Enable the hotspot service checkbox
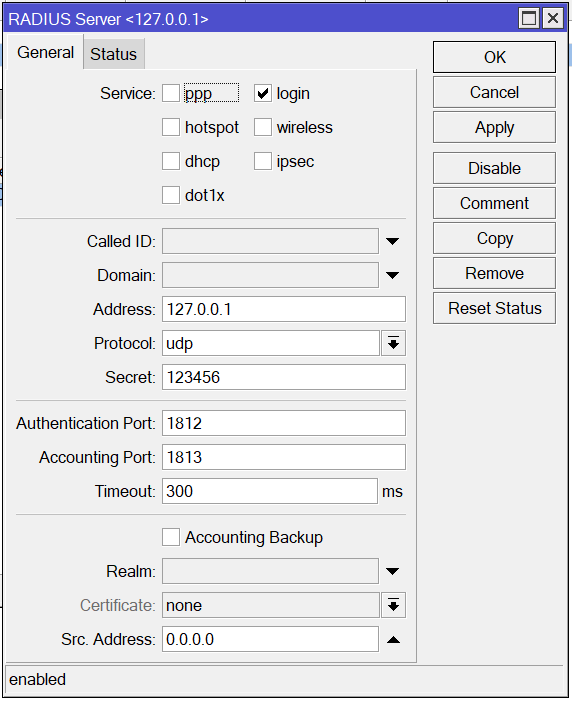The width and height of the screenshot is (572, 701). [171, 127]
